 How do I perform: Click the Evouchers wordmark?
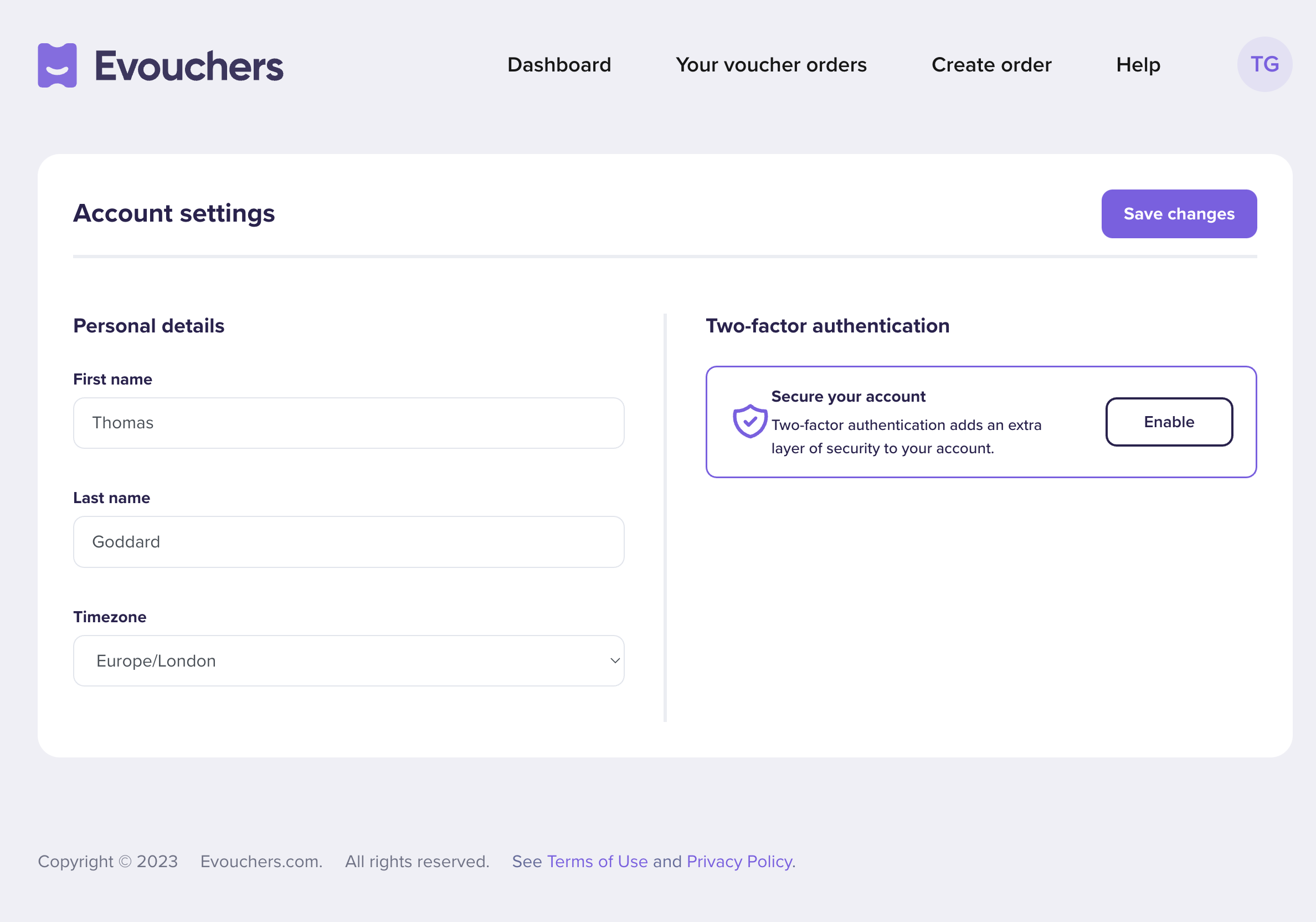pos(189,66)
